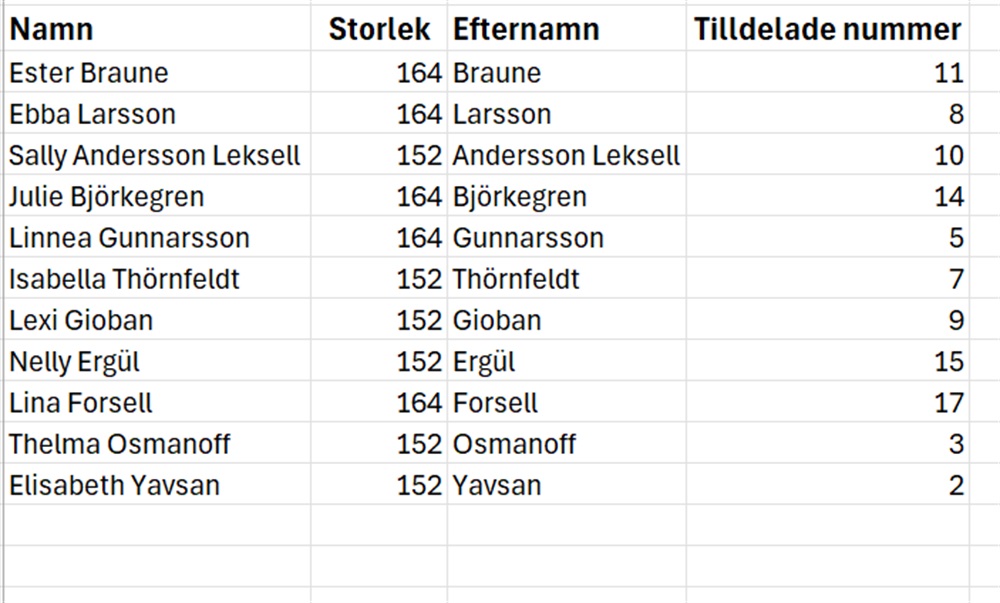Screen dimensions: 1000x603
Task: Click the Tilldelade nummer header cell
Action: click(x=828, y=30)
